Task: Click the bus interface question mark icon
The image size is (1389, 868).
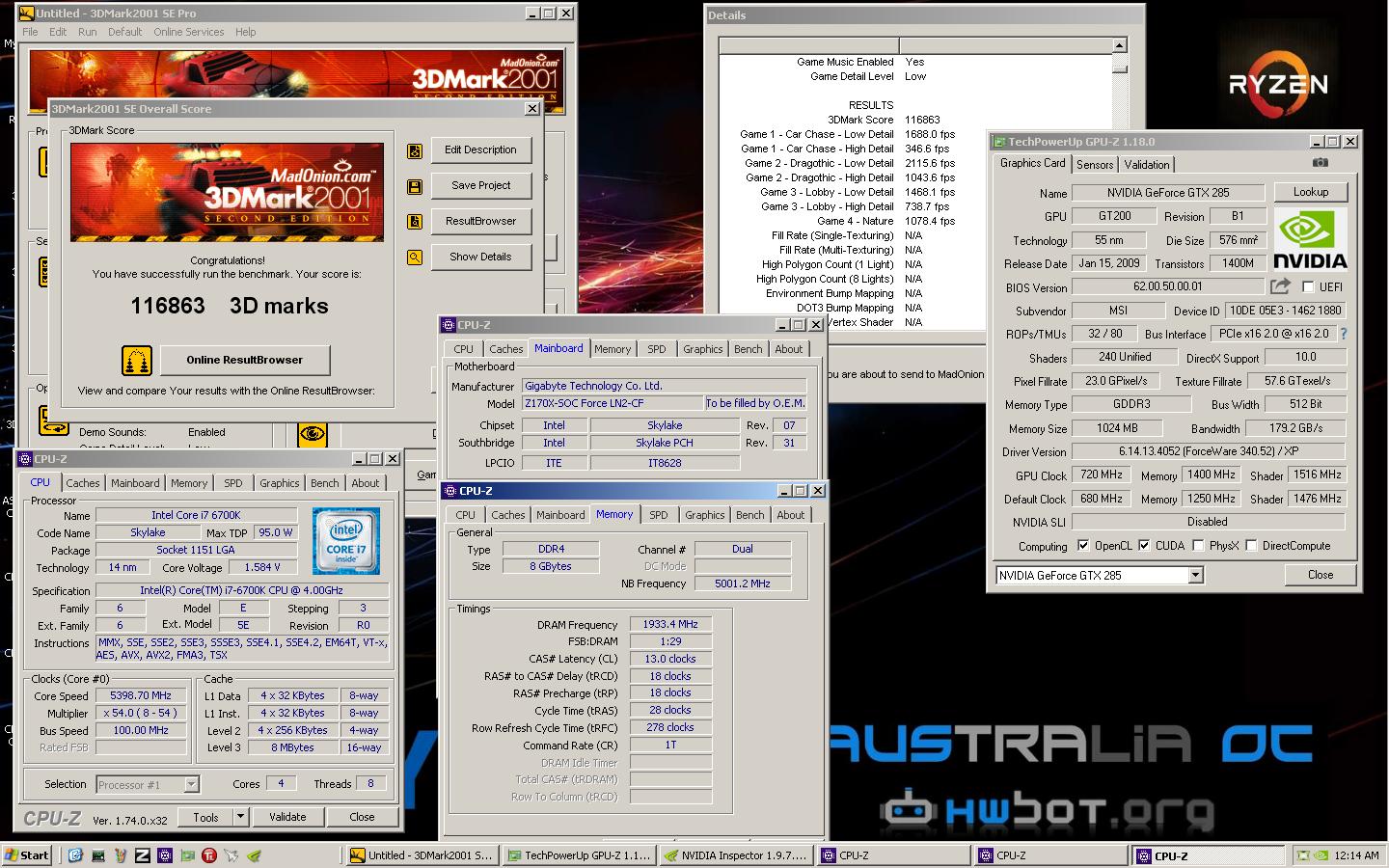Action: [x=1343, y=334]
